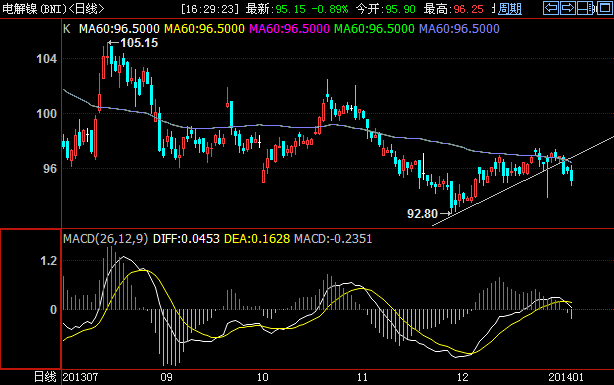Click the 105.15 high price annotation
Screen dimensions: 614x385
139,43
